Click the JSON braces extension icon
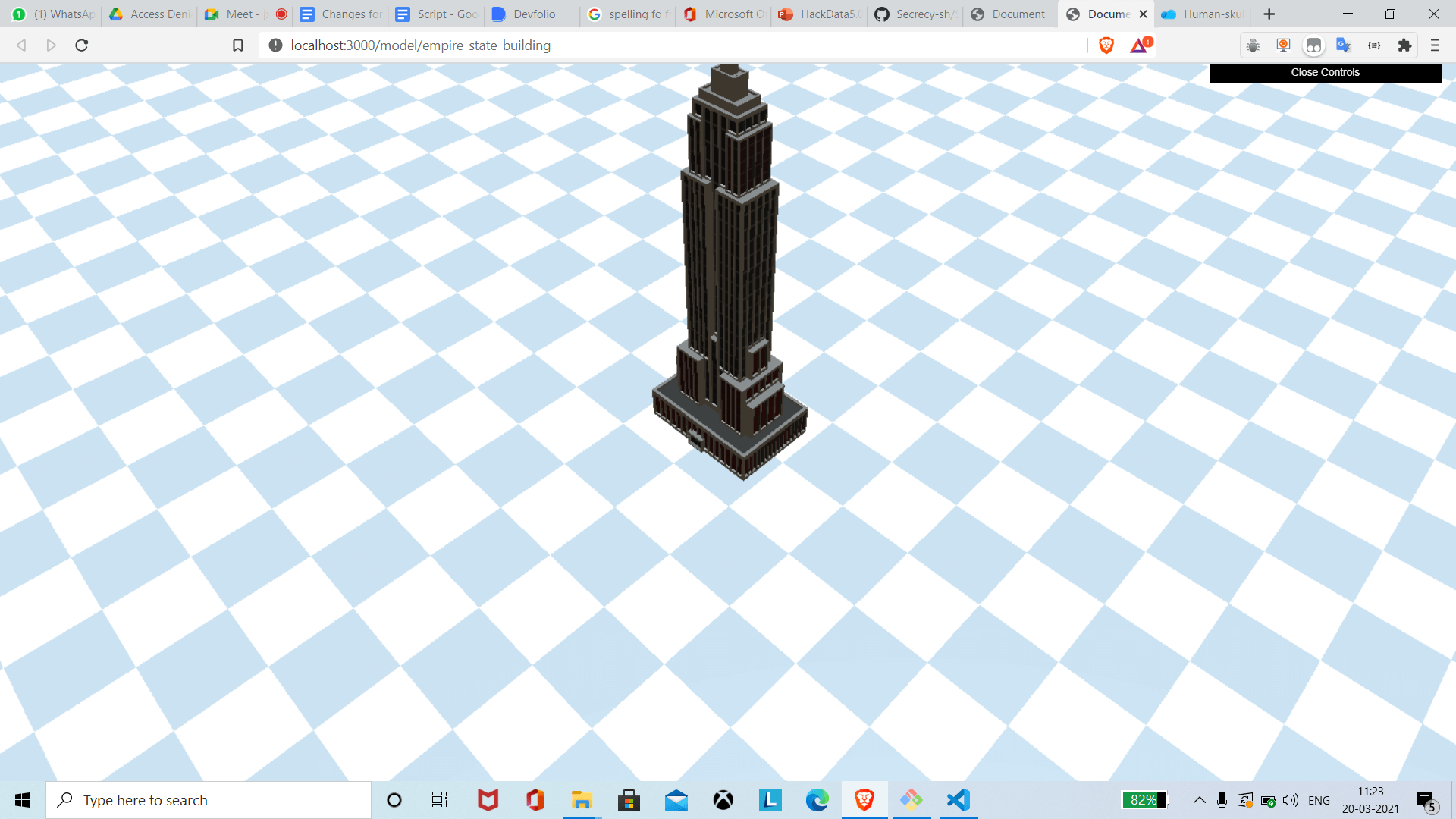 [1374, 45]
